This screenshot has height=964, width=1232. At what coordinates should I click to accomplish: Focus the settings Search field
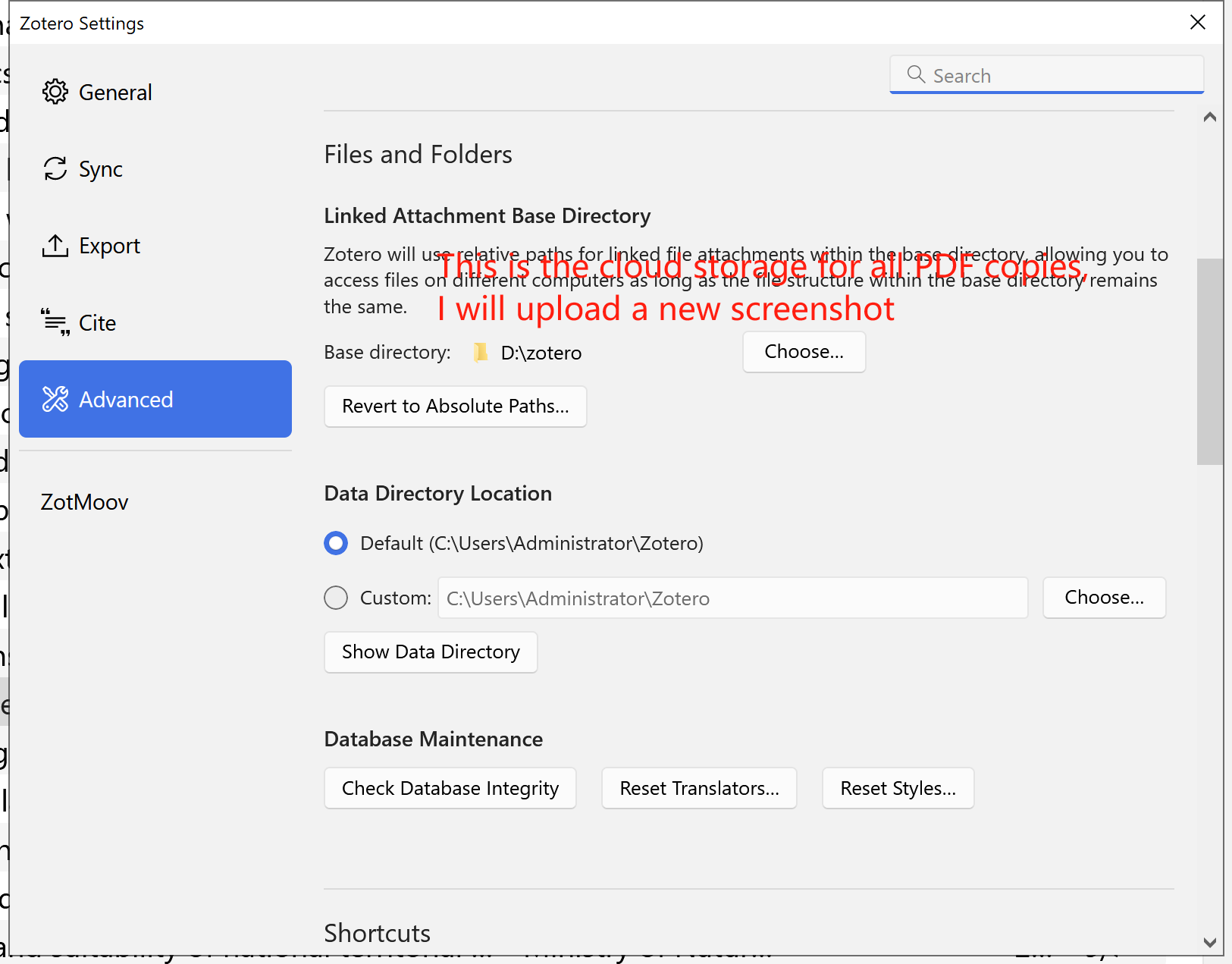[1046, 74]
